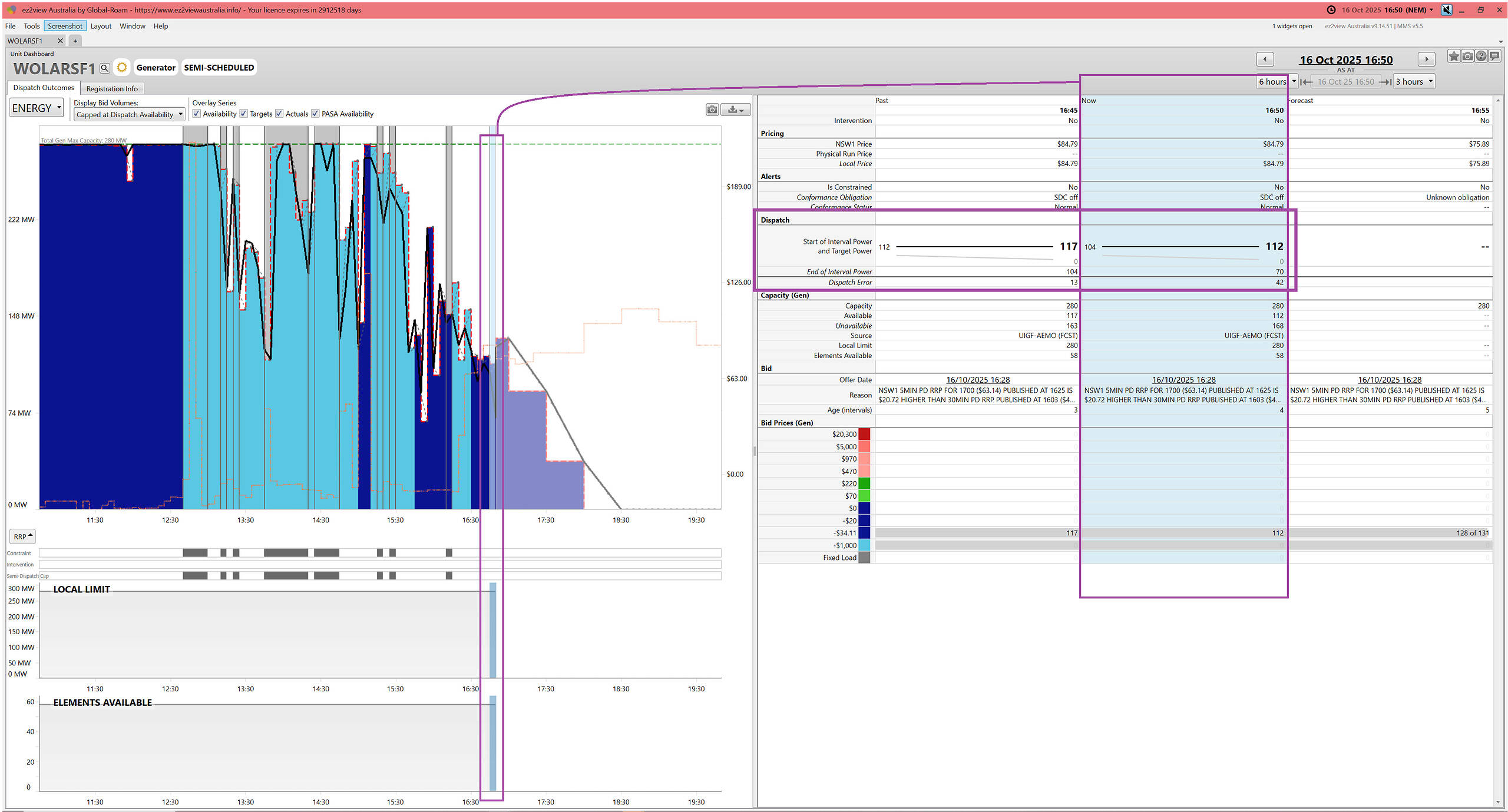Viewport: 1508px width, 812px height.
Task: Click the mute speaker icon in title bar
Action: pos(1447,10)
